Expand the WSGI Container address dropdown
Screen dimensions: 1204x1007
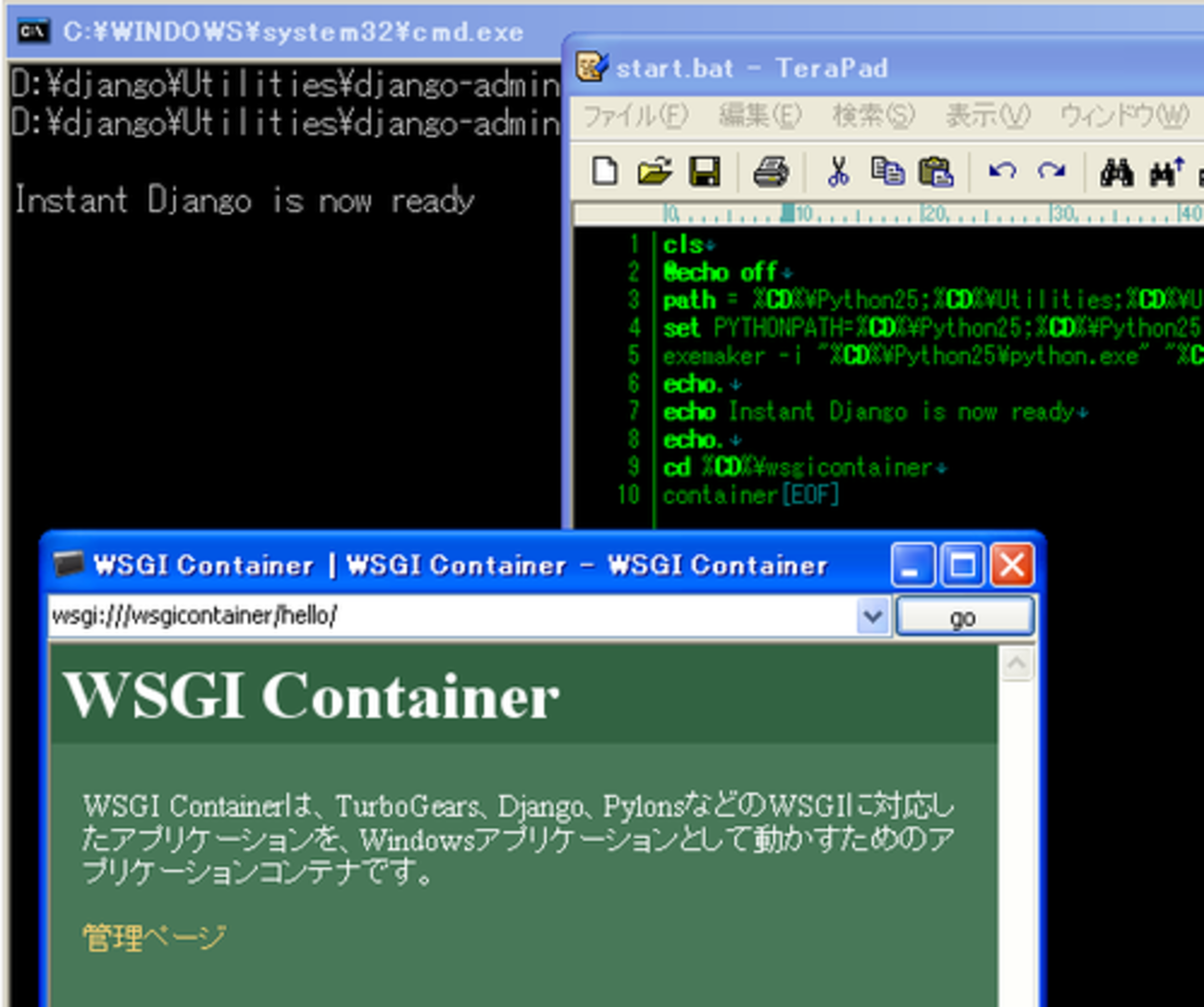tap(872, 615)
